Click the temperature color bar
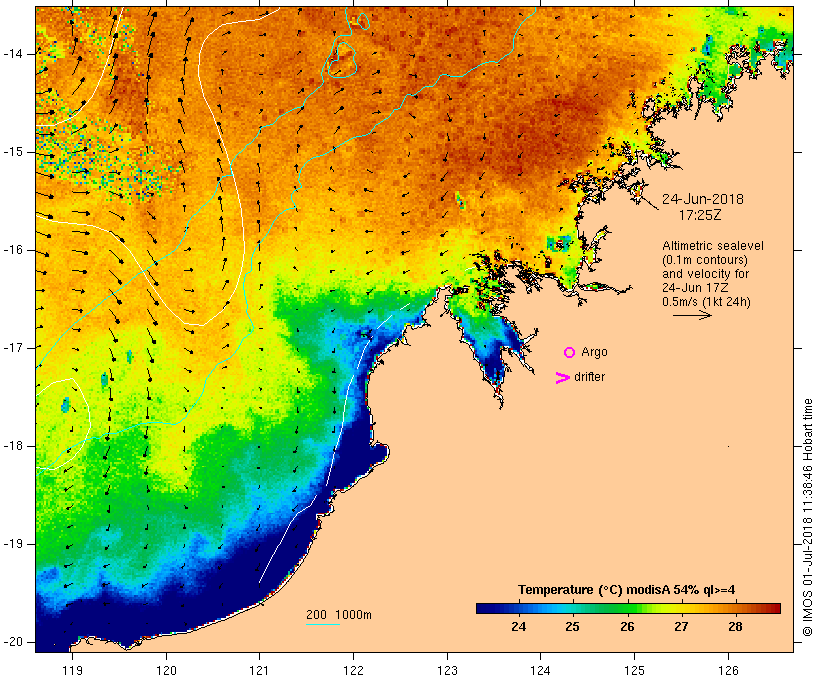The height and width of the screenshot is (680, 820). click(628, 608)
